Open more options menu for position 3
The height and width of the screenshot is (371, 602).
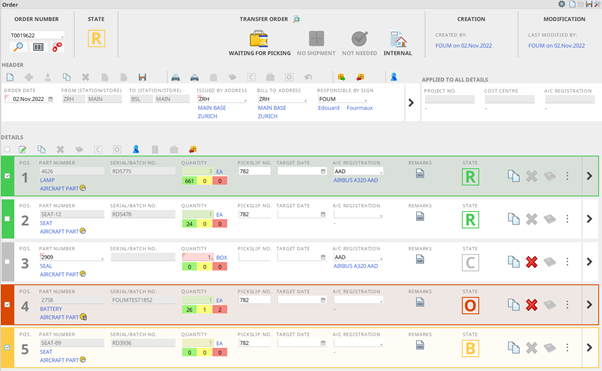[567, 262]
